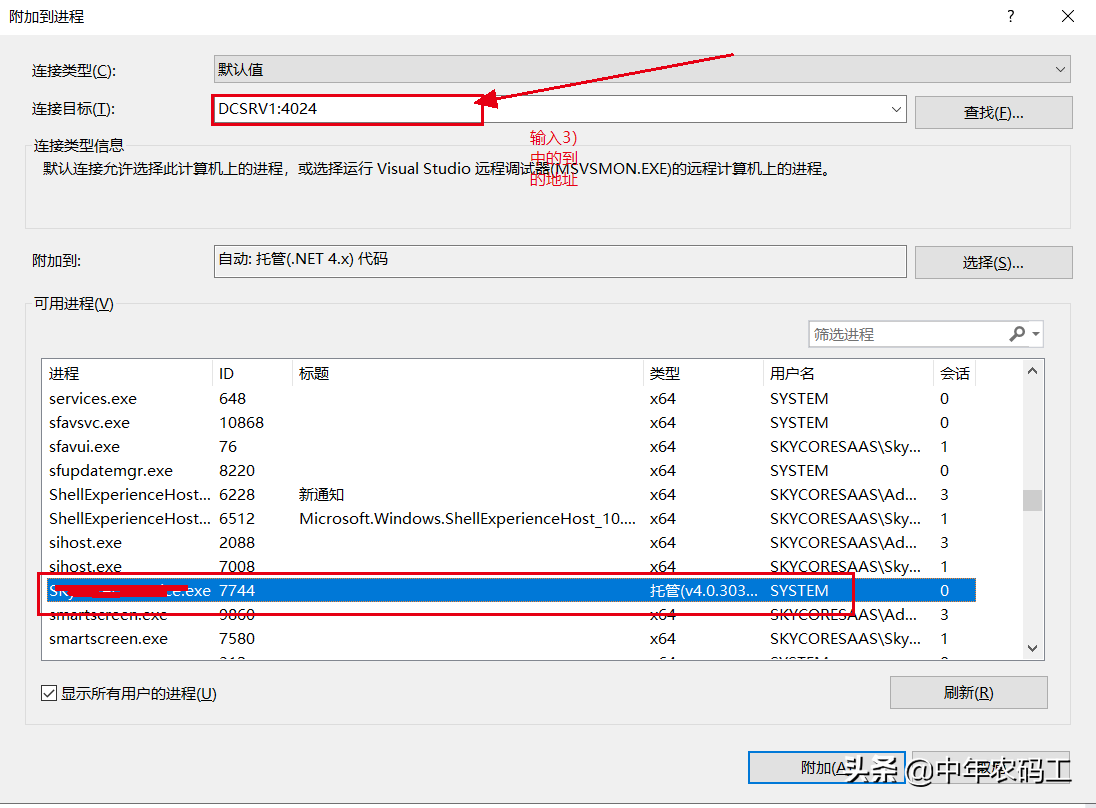The width and height of the screenshot is (1096, 808).
Task: Select smartscreen.exe with ID 9860
Action: click(509, 614)
